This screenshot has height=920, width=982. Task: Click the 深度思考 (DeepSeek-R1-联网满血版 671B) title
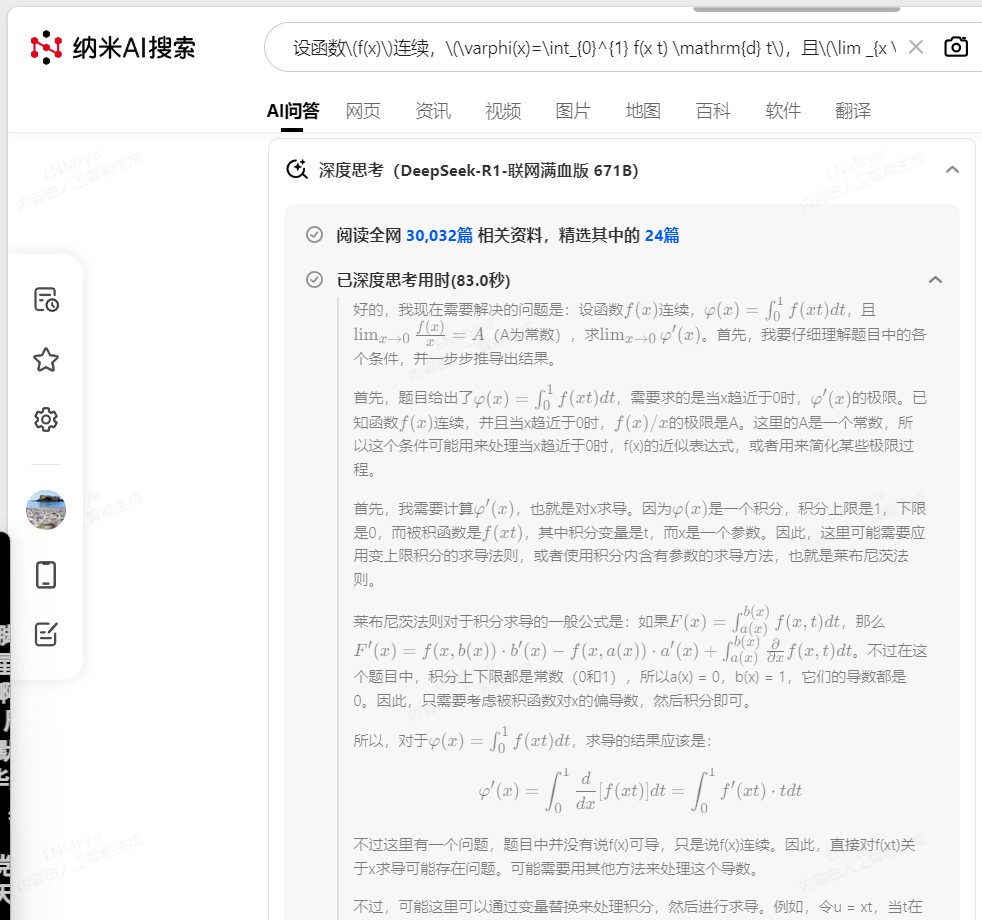click(x=478, y=170)
